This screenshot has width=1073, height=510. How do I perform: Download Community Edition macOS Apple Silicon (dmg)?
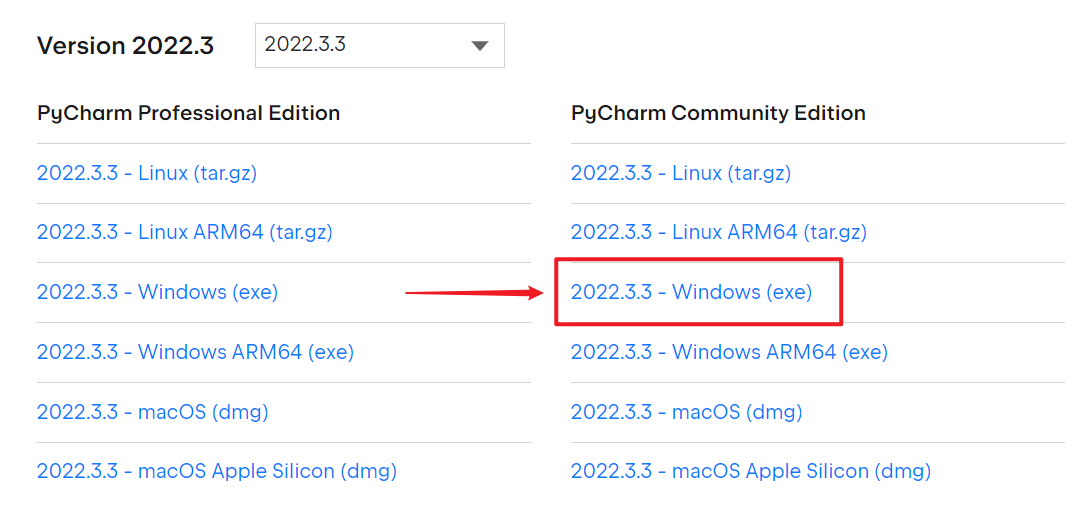751,470
